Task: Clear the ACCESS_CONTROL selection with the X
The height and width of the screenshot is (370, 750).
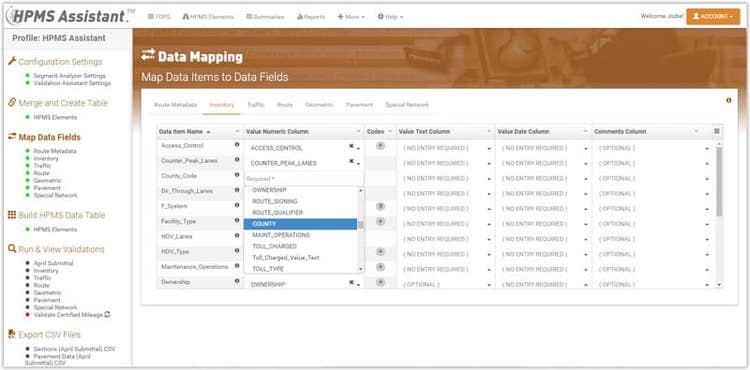Action: click(x=351, y=146)
